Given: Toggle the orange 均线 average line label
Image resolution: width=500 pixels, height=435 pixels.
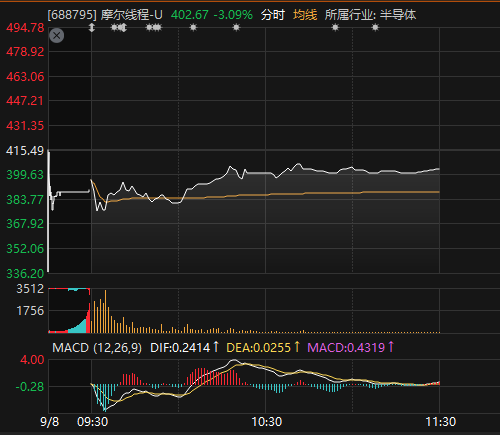Looking at the screenshot, I should [305, 15].
